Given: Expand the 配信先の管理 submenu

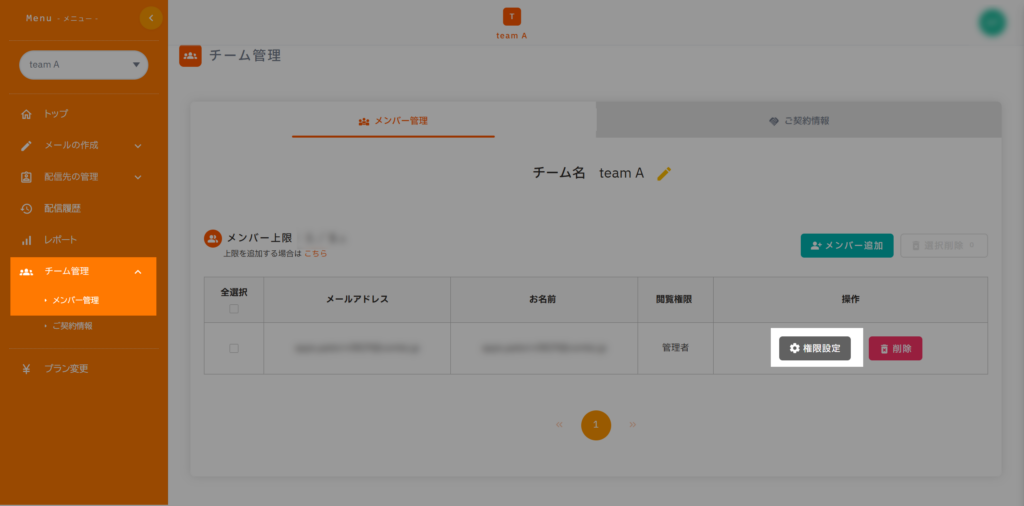Looking at the screenshot, I should point(137,177).
